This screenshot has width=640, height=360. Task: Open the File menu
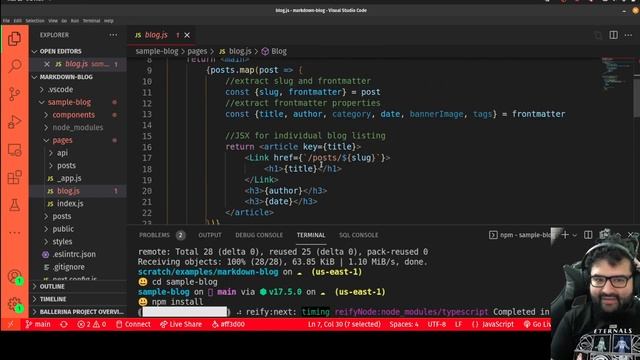click(6, 20)
